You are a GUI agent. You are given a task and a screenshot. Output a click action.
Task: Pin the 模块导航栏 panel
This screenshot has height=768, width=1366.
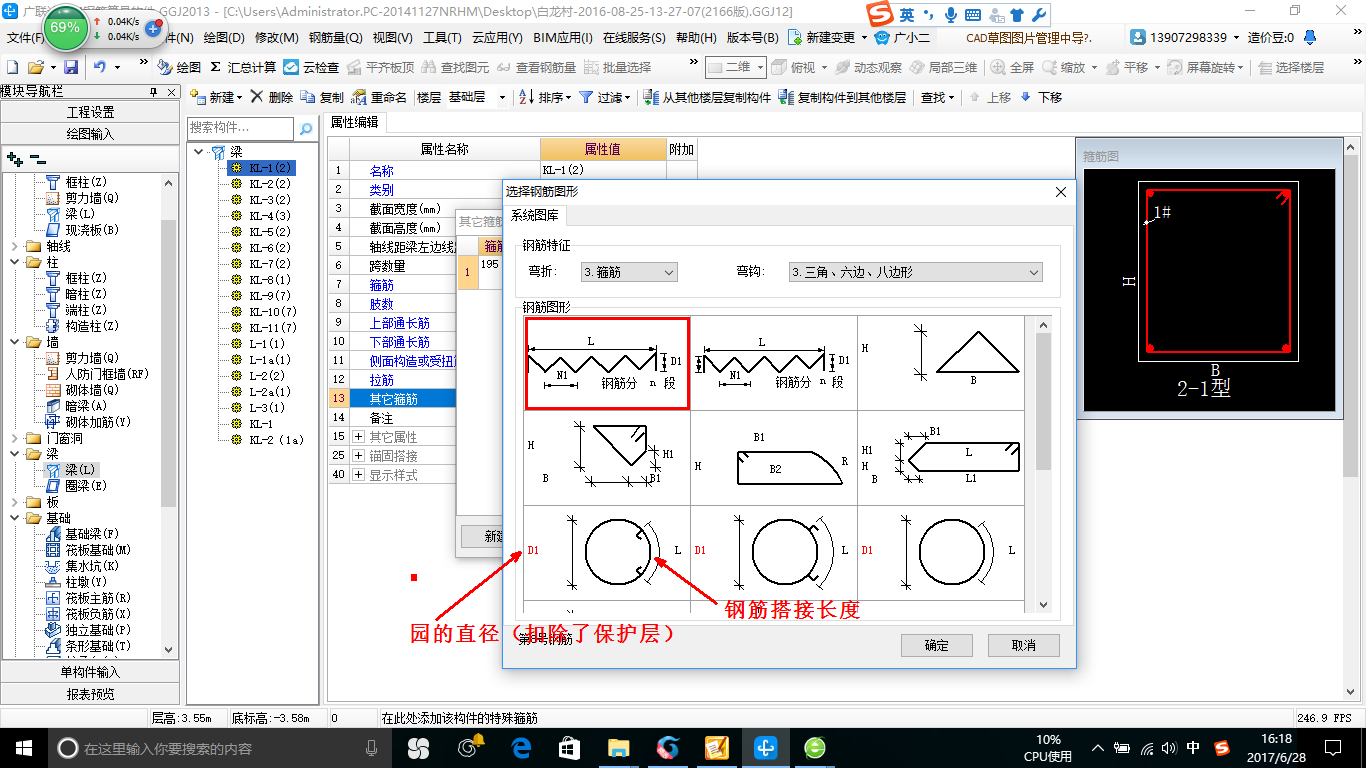[153, 91]
